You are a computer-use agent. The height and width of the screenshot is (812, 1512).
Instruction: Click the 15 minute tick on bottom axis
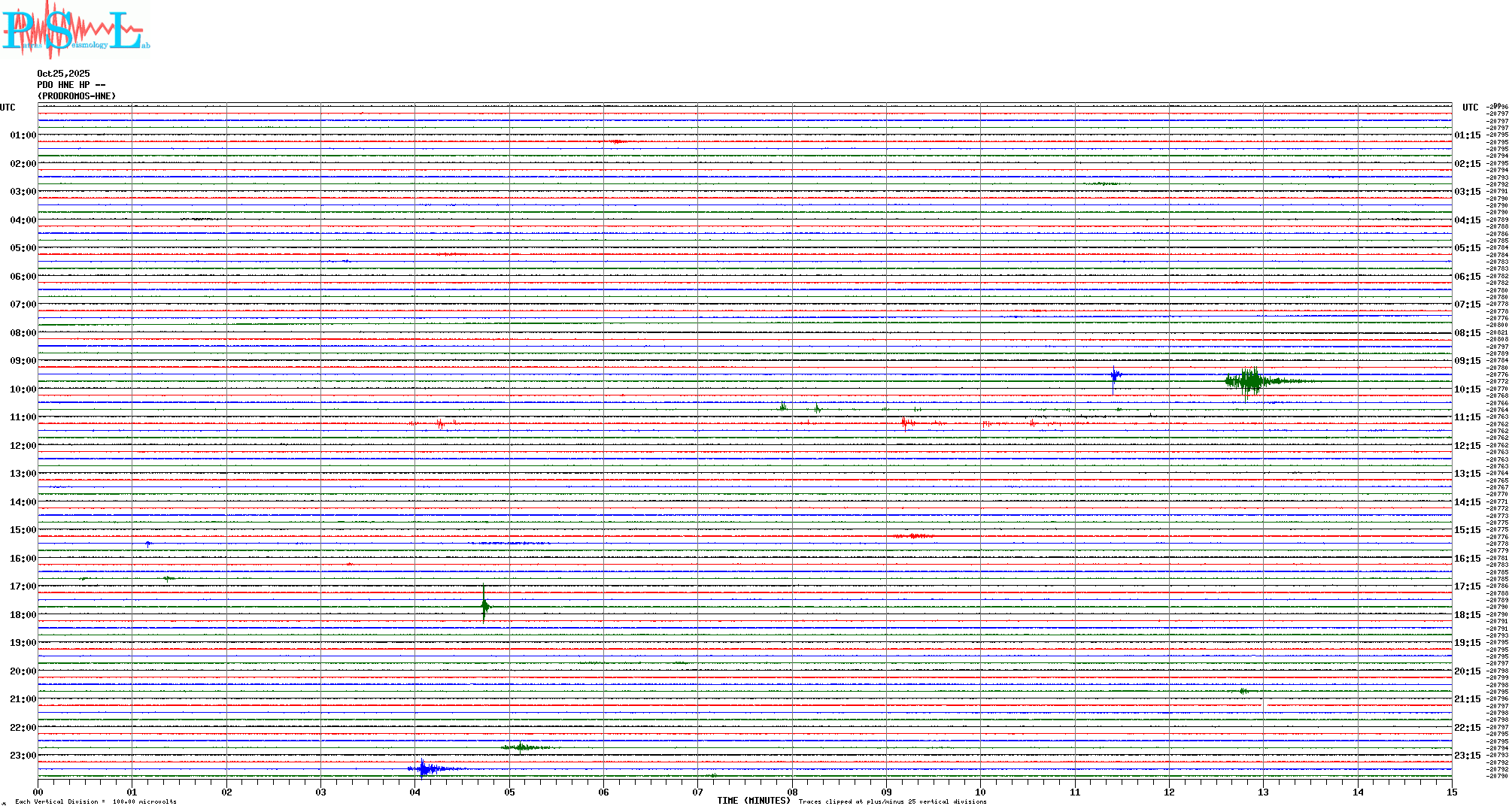coord(1451,792)
